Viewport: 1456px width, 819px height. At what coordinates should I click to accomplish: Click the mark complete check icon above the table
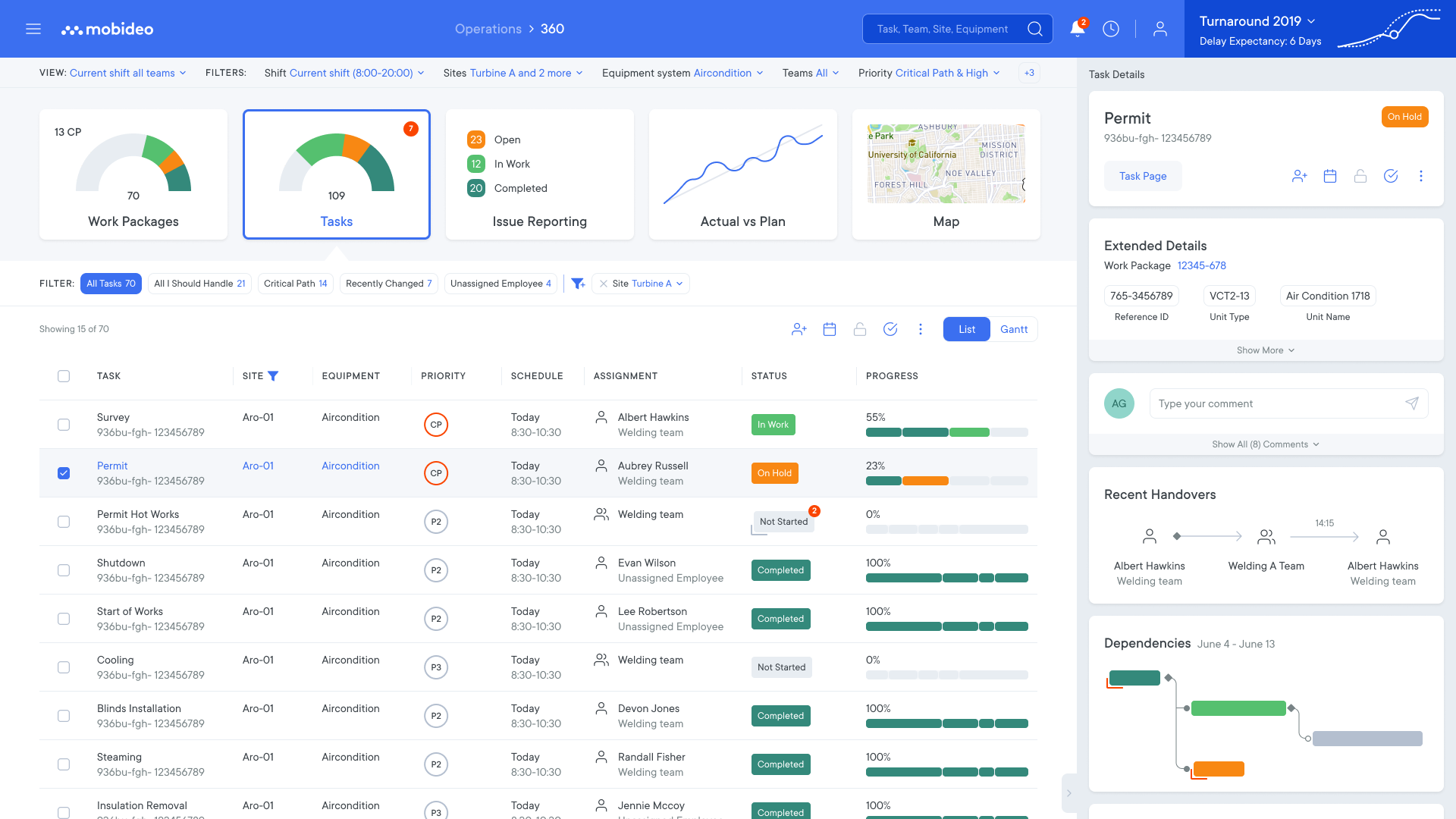click(x=890, y=329)
